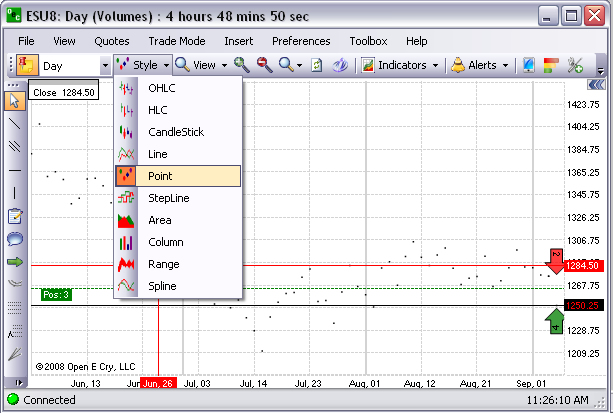This screenshot has width=613, height=413.
Task: Select the labeled dotted levels tool
Action: click(15, 331)
